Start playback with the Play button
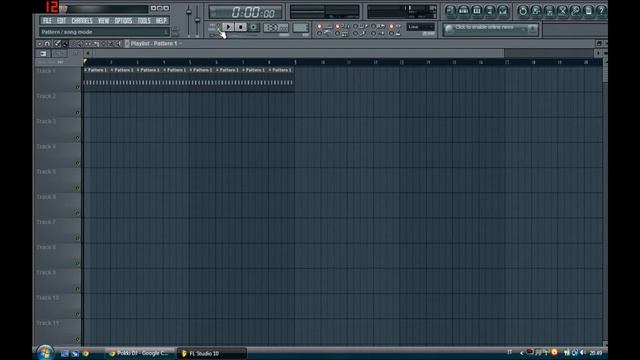Screen dimensions: 640x360 pos(228,27)
